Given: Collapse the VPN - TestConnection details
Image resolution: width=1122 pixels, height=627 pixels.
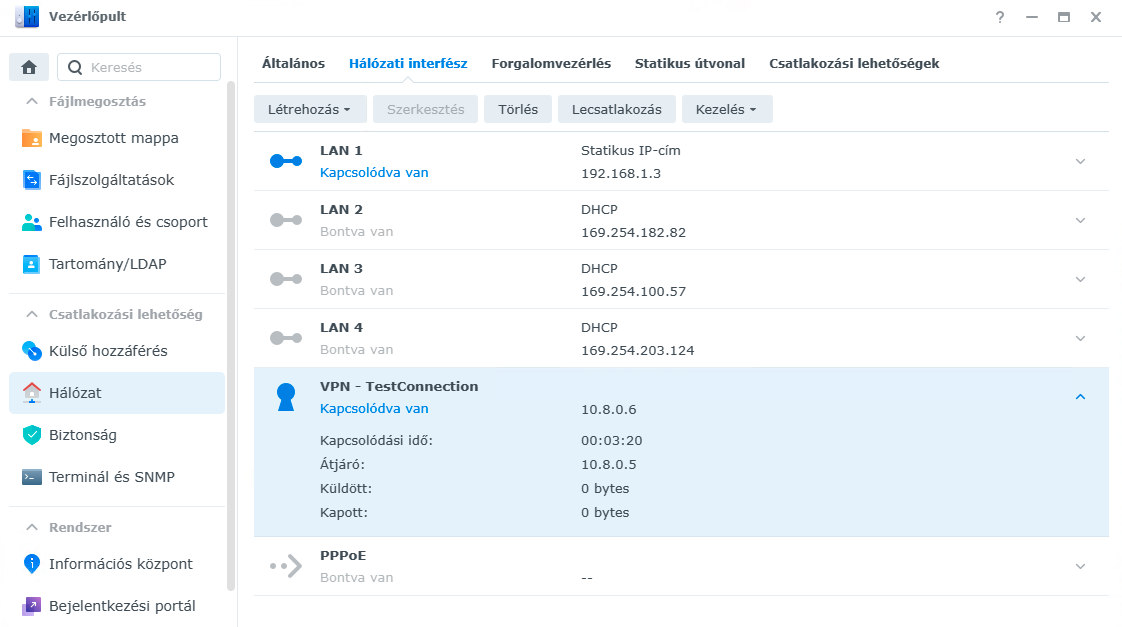Looking at the screenshot, I should tap(1080, 397).
